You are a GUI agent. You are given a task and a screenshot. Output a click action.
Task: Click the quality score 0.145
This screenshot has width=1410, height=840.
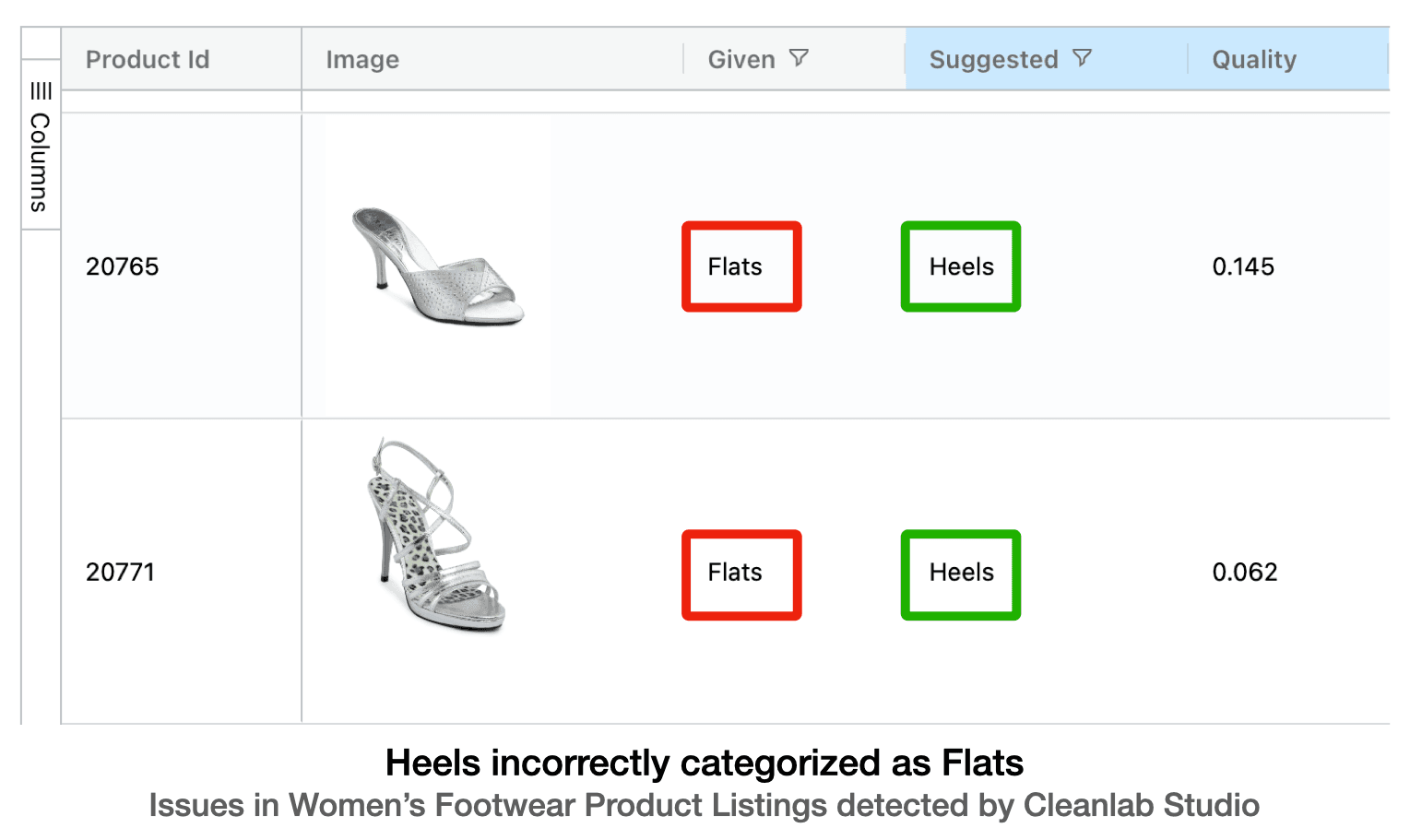click(x=1243, y=266)
